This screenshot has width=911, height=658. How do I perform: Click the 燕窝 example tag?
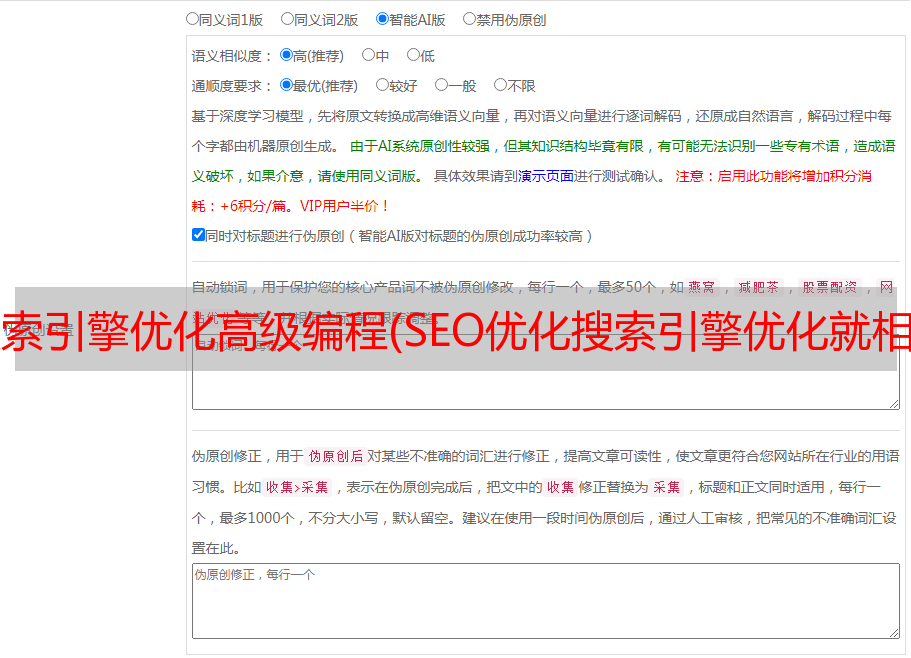tap(701, 287)
